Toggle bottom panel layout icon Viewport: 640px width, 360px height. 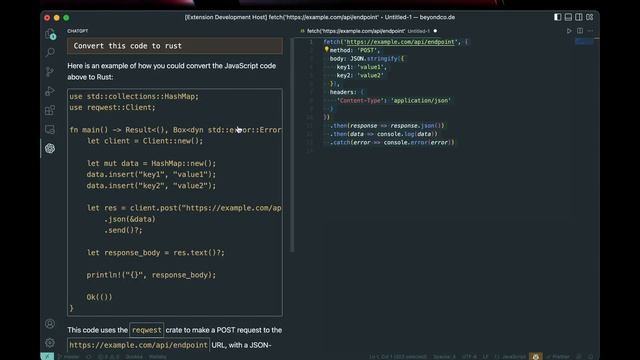[x=568, y=17]
